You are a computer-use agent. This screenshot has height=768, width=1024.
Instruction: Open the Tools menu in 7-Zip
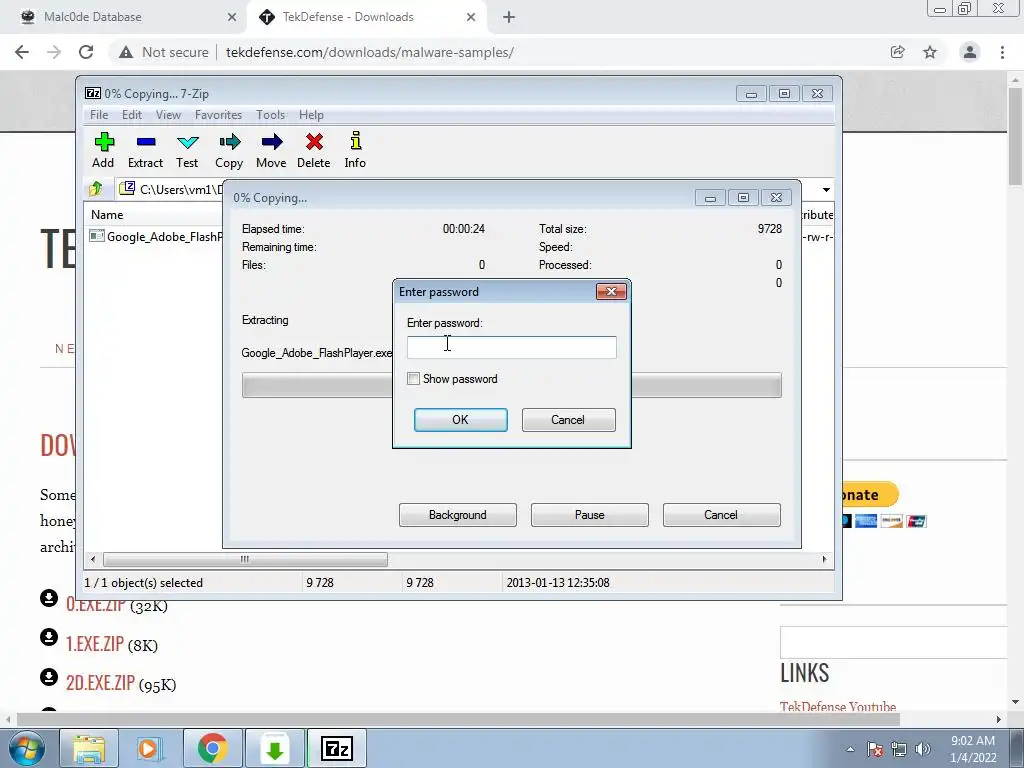point(270,115)
